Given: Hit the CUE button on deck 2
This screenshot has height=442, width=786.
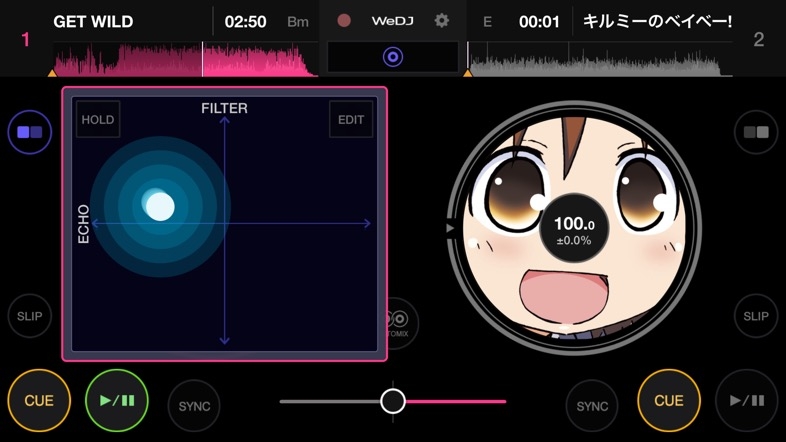Looking at the screenshot, I should pyautogui.click(x=669, y=400).
